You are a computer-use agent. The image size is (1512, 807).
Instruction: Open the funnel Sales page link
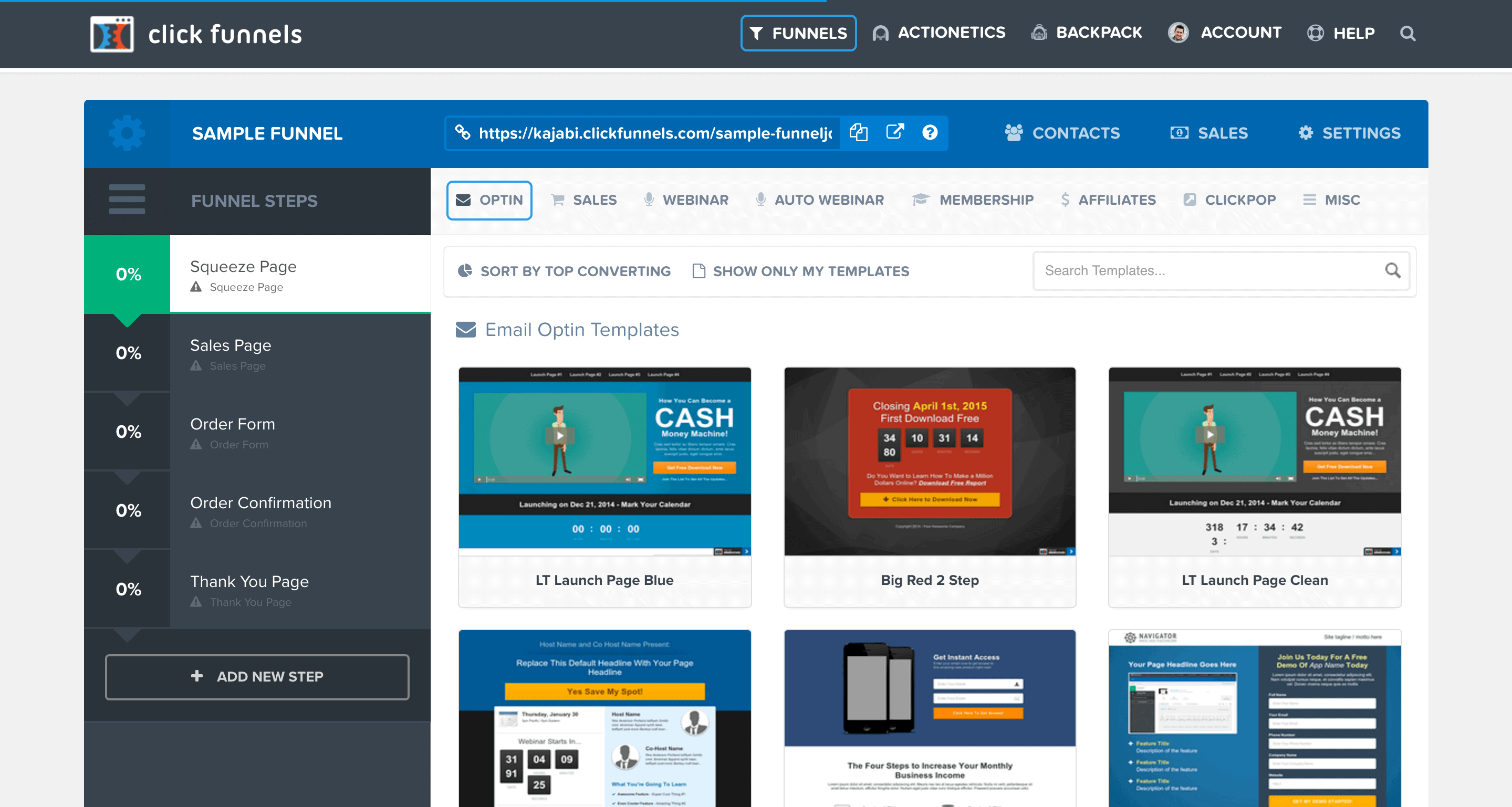pyautogui.click(x=1208, y=133)
